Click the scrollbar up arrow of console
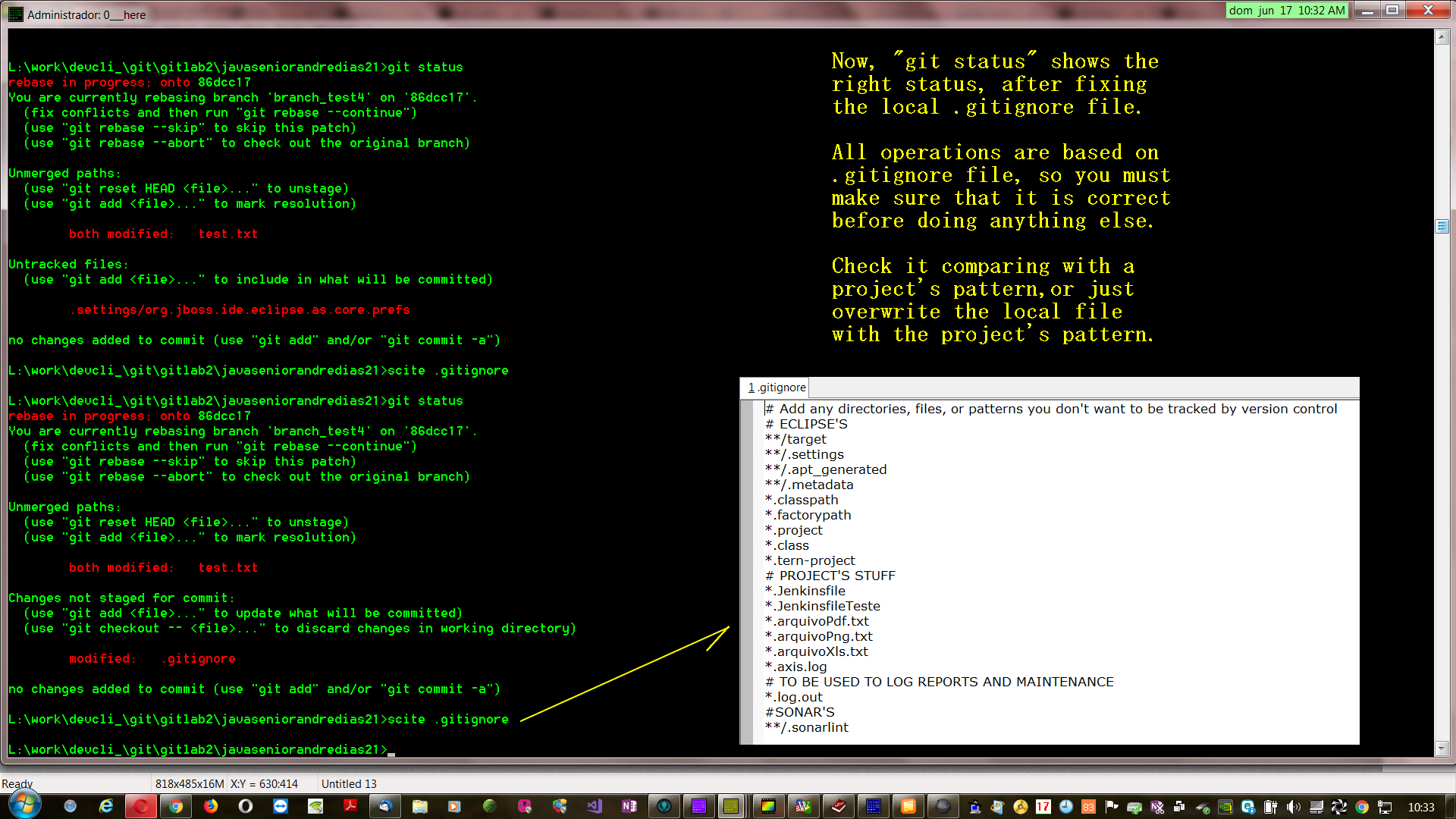Image resolution: width=1456 pixels, height=819 pixels. tap(1442, 37)
